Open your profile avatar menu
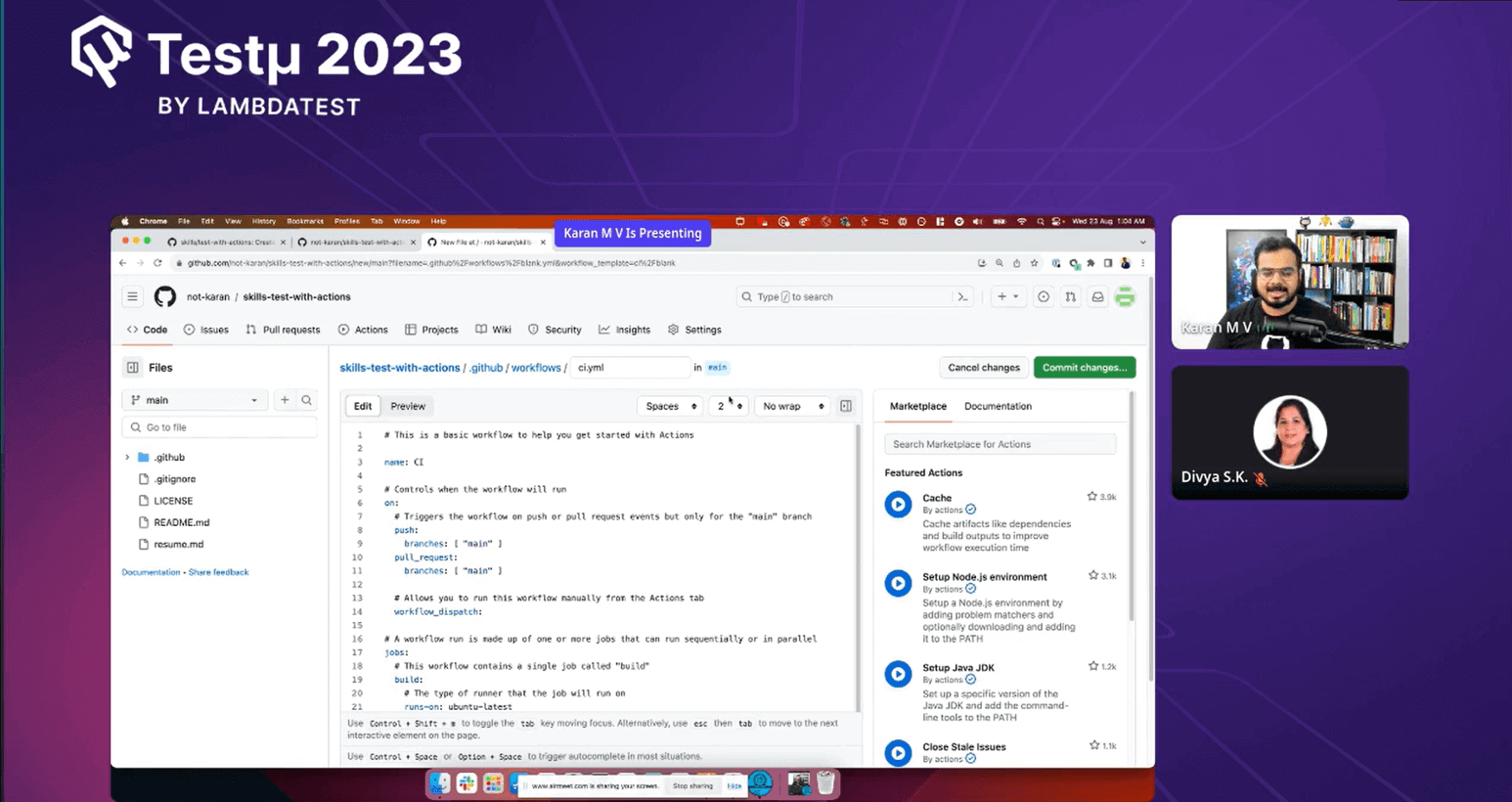Screen dimensions: 1512x802 coord(1125,296)
